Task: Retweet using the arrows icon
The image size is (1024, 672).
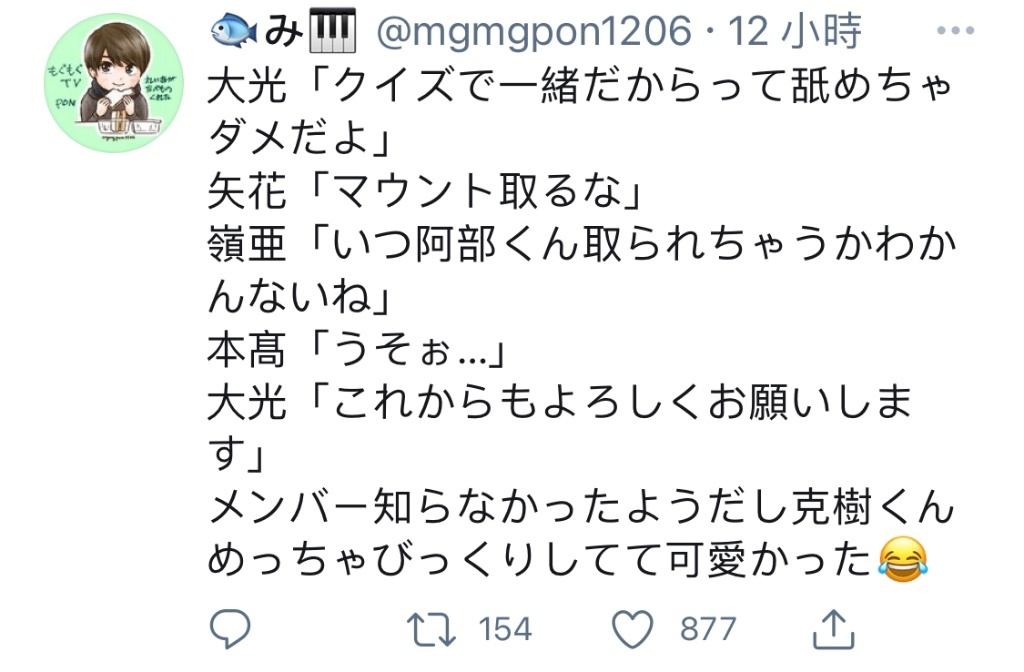Action: click(431, 629)
